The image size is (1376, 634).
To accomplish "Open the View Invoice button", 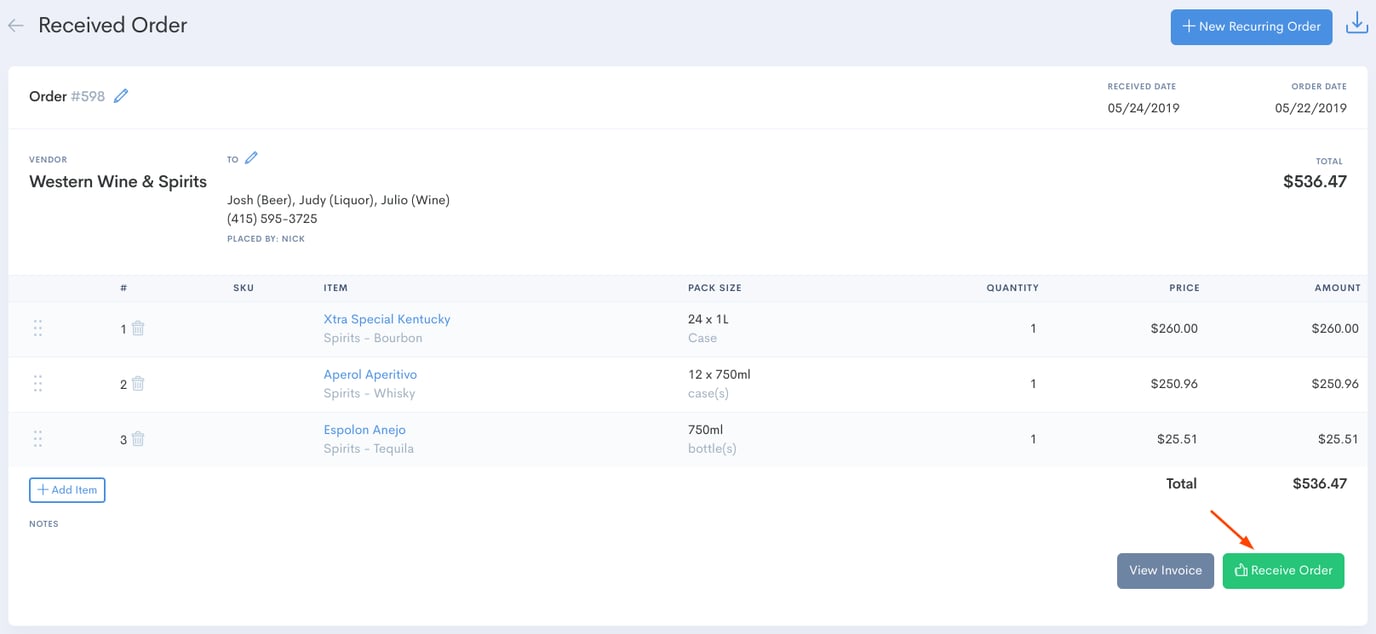I will point(1165,570).
